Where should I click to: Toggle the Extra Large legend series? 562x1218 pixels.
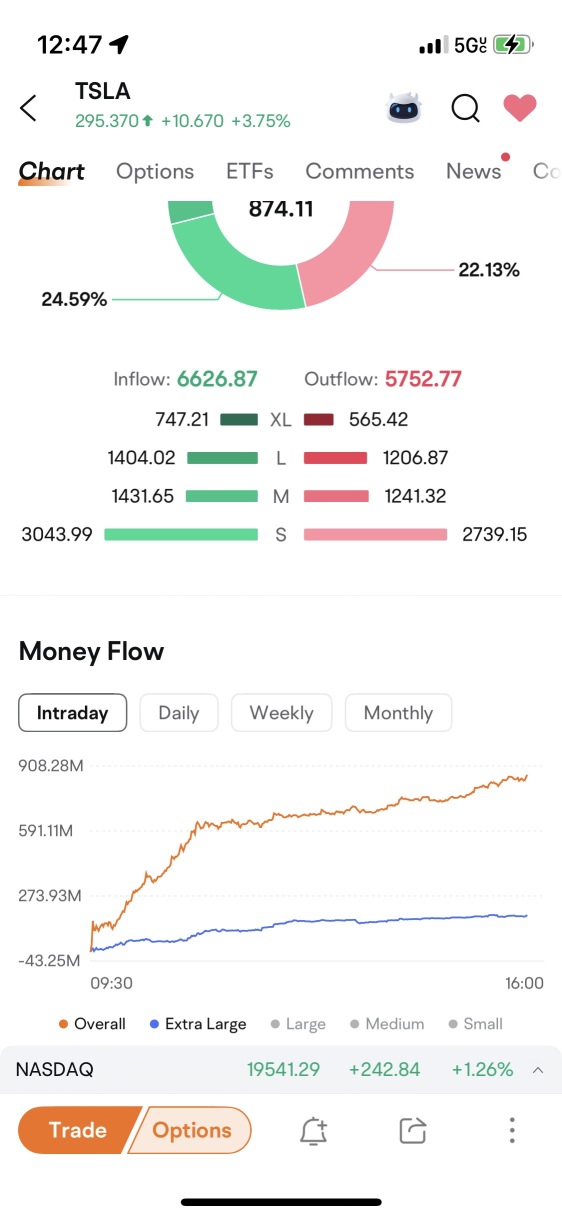[197, 1024]
